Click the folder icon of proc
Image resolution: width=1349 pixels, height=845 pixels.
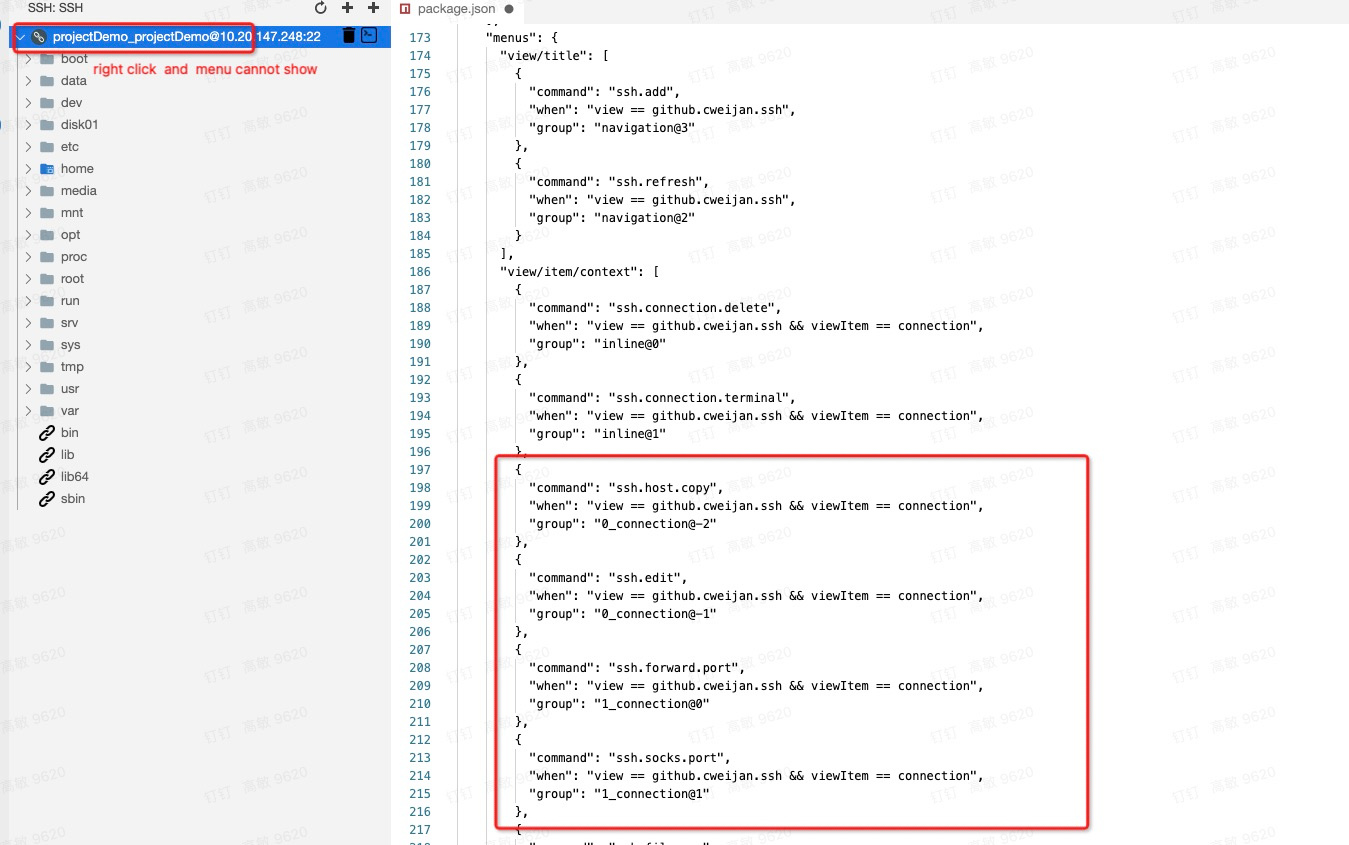tap(46, 257)
